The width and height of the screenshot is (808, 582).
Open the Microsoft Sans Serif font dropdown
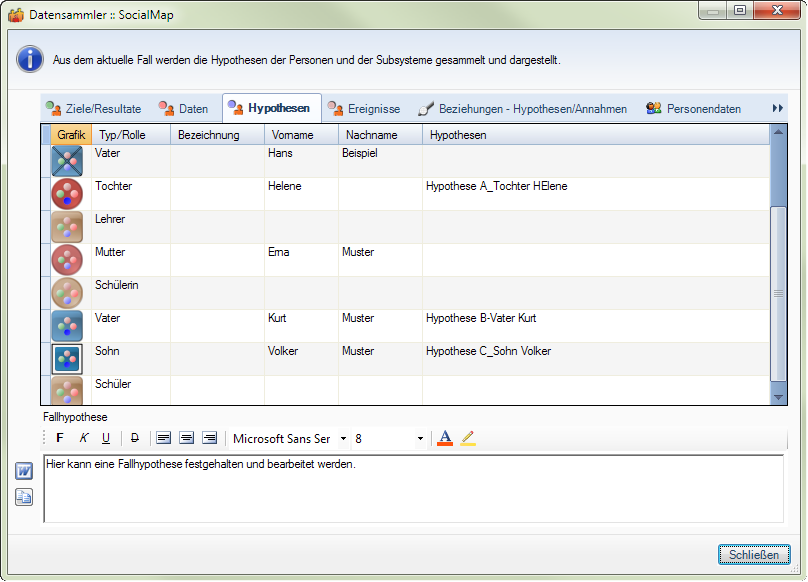tap(343, 439)
